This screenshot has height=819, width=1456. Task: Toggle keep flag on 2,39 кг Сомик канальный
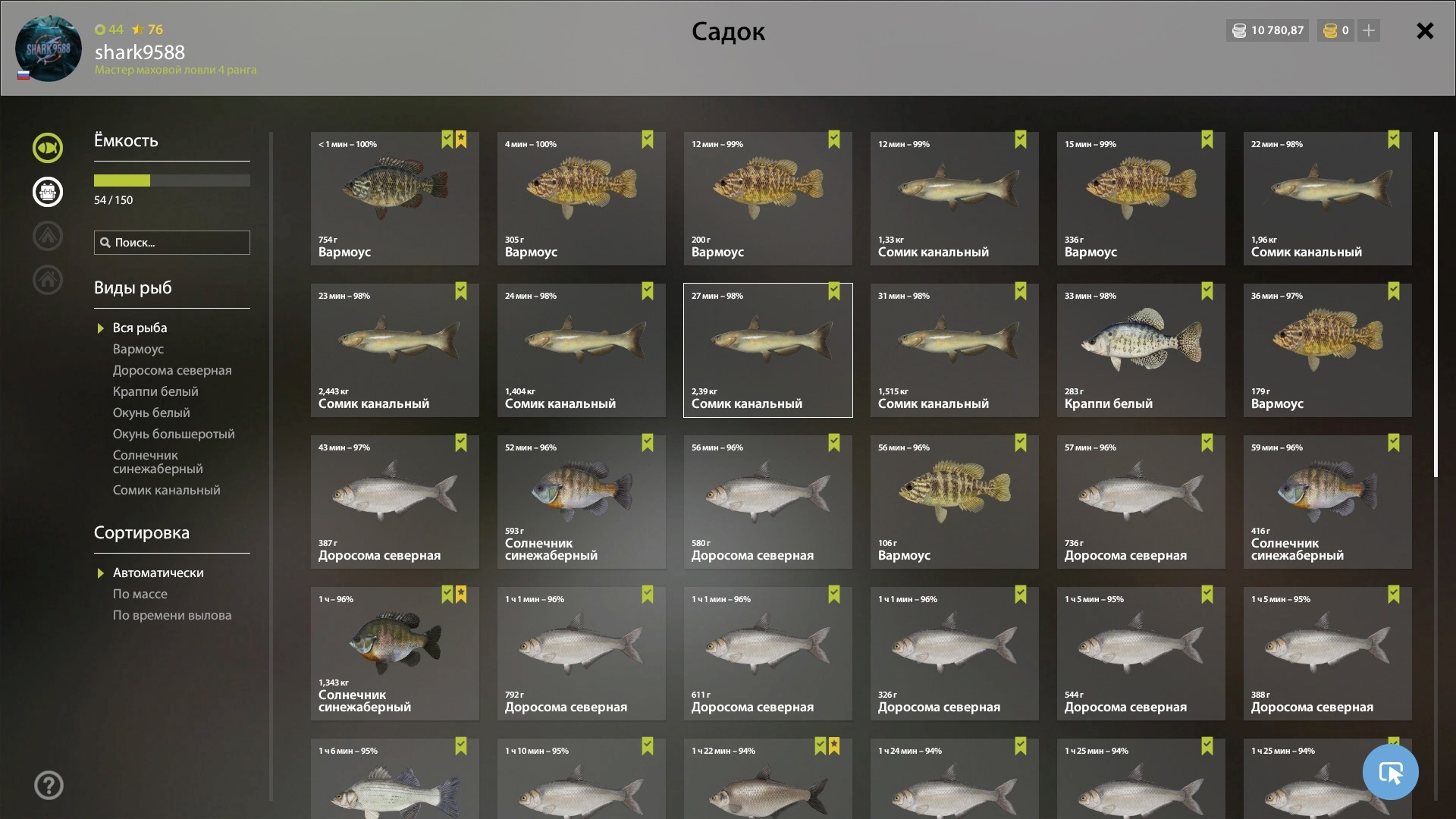[834, 291]
